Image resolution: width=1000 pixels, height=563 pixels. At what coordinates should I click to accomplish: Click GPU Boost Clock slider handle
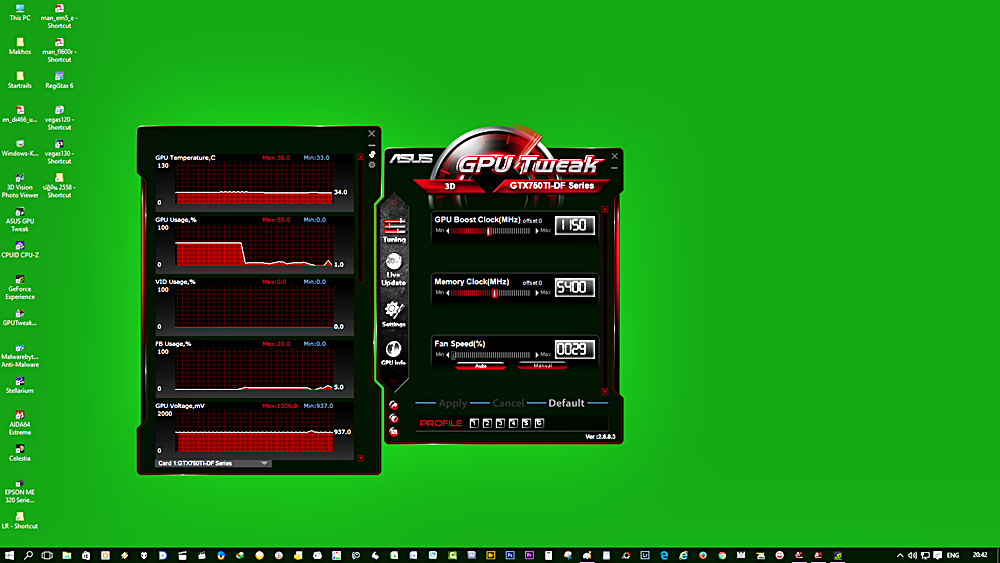click(489, 231)
